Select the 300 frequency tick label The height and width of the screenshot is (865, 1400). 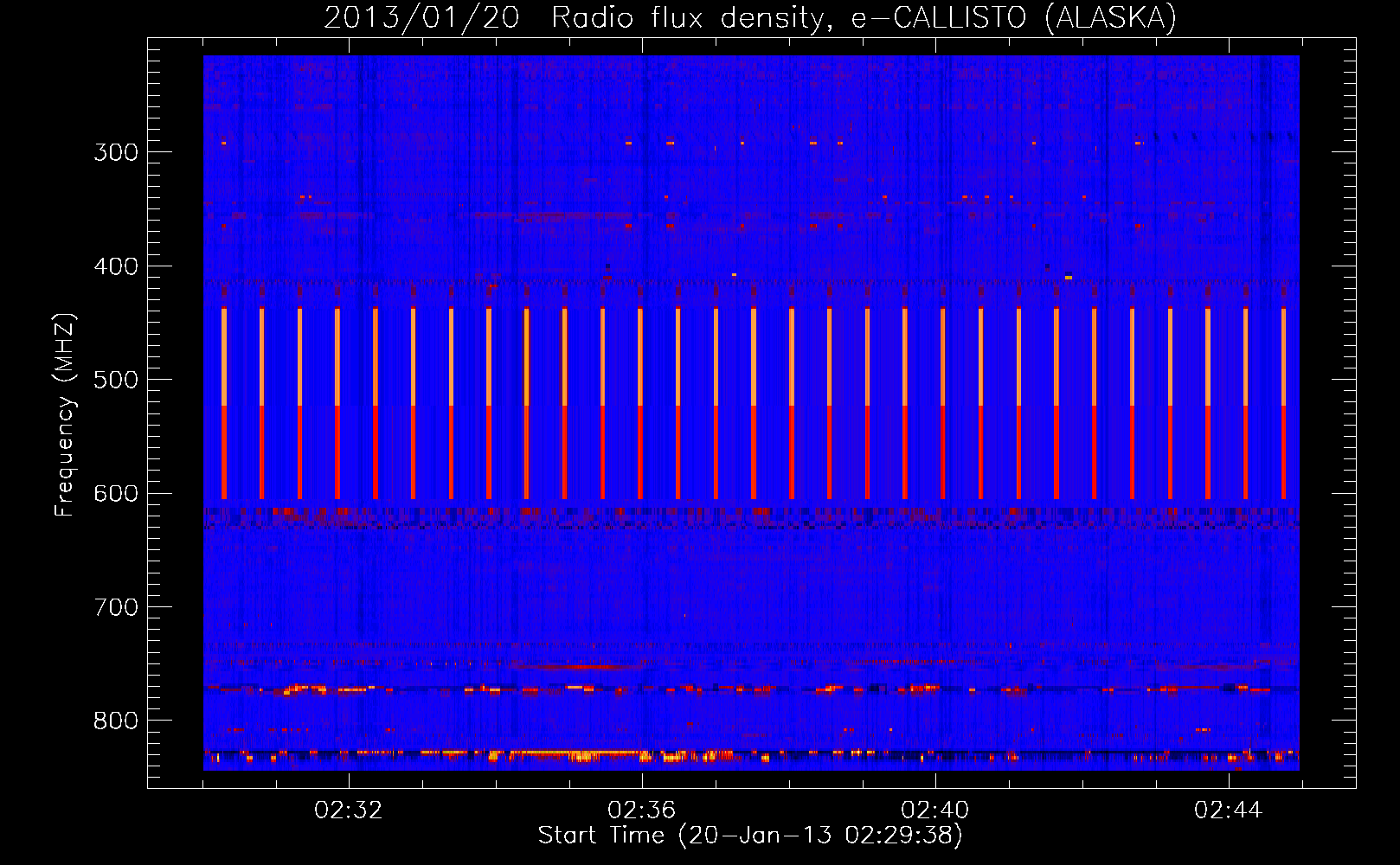pos(116,152)
